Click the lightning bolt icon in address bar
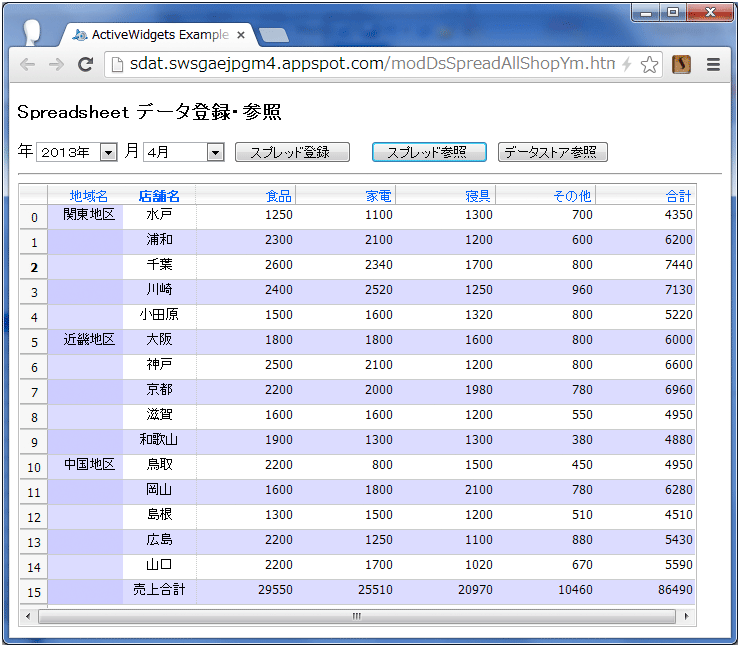Image resolution: width=738 pixels, height=647 pixels. click(x=627, y=64)
